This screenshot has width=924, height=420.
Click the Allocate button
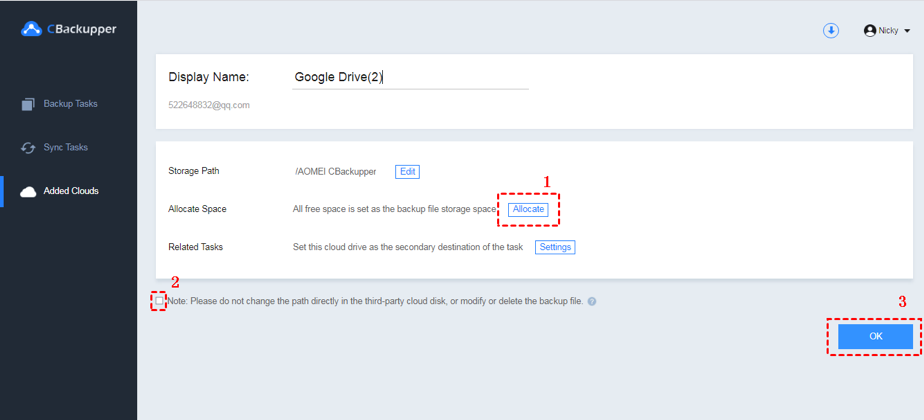click(x=528, y=209)
